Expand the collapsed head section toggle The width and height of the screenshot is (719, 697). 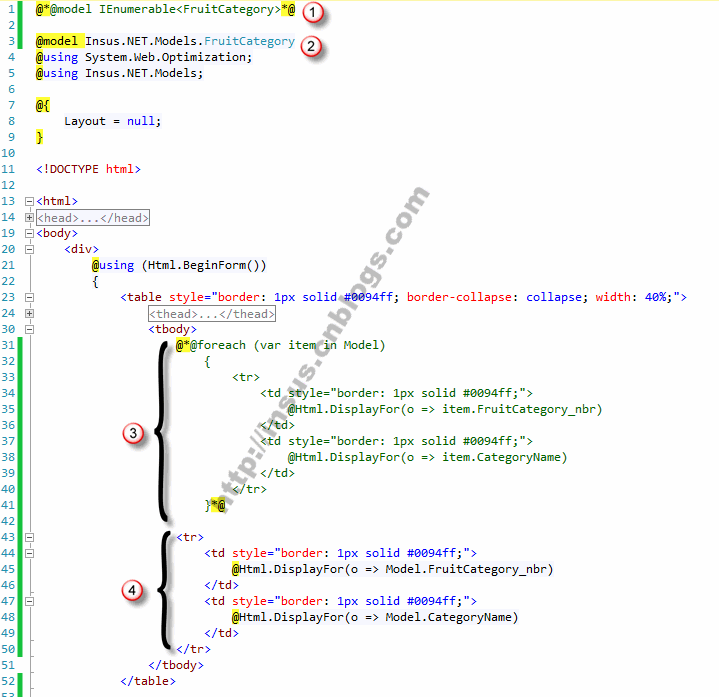click(x=29, y=217)
